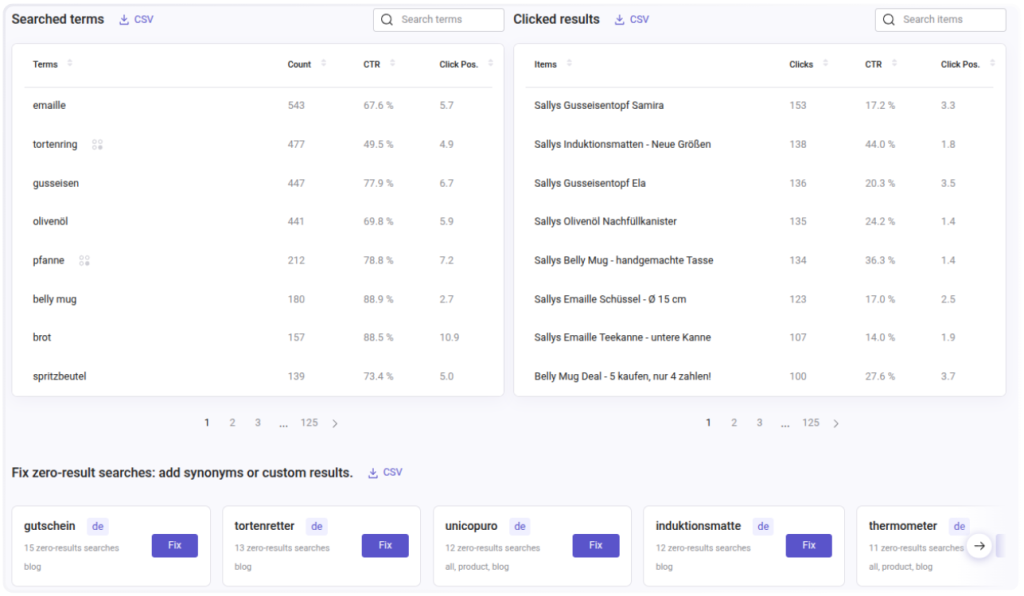The width and height of the screenshot is (1024, 596).
Task: Open page 3 of Clicked results
Action: (x=759, y=423)
